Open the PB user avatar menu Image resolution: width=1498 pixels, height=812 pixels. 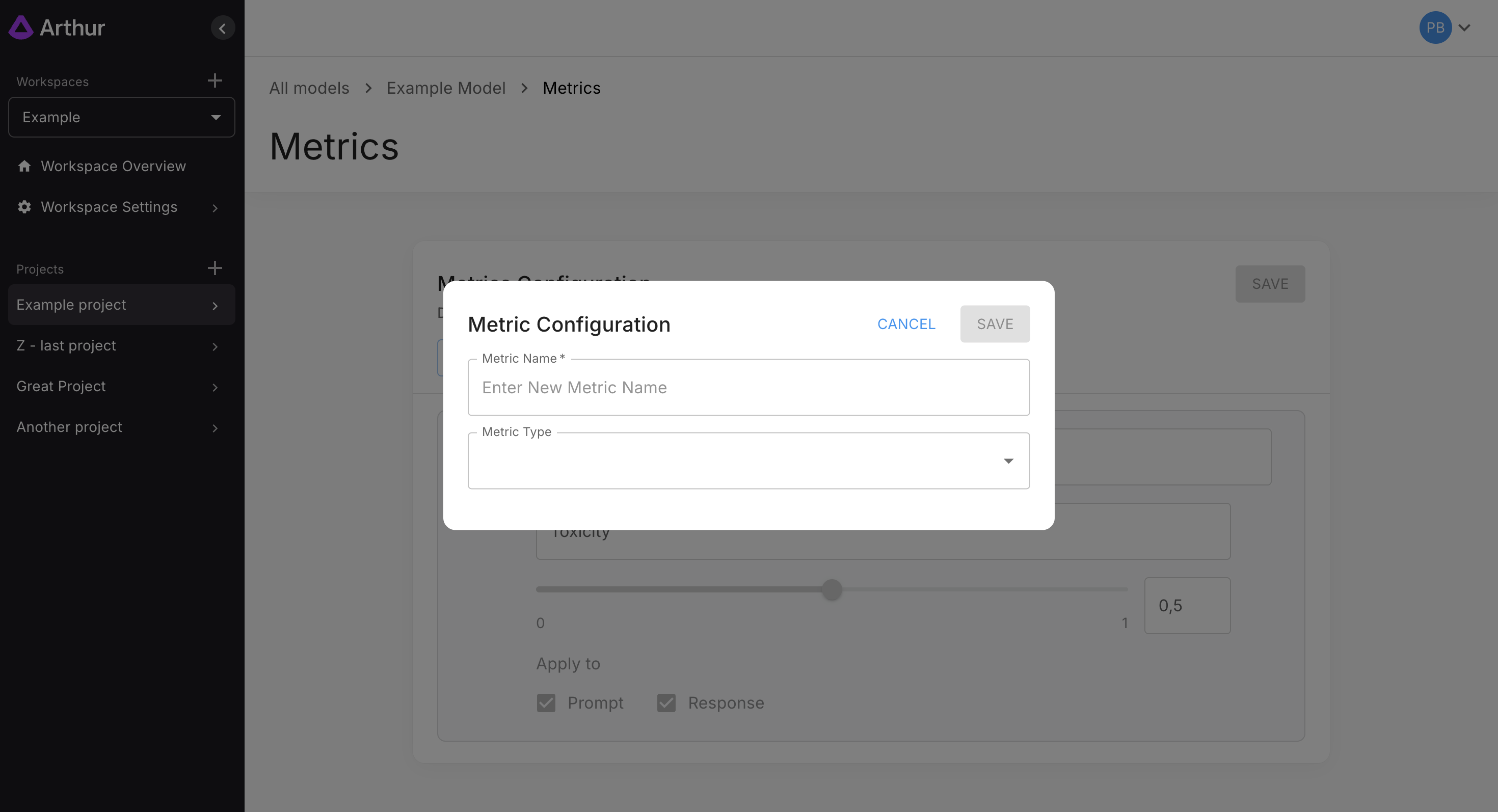point(1435,28)
